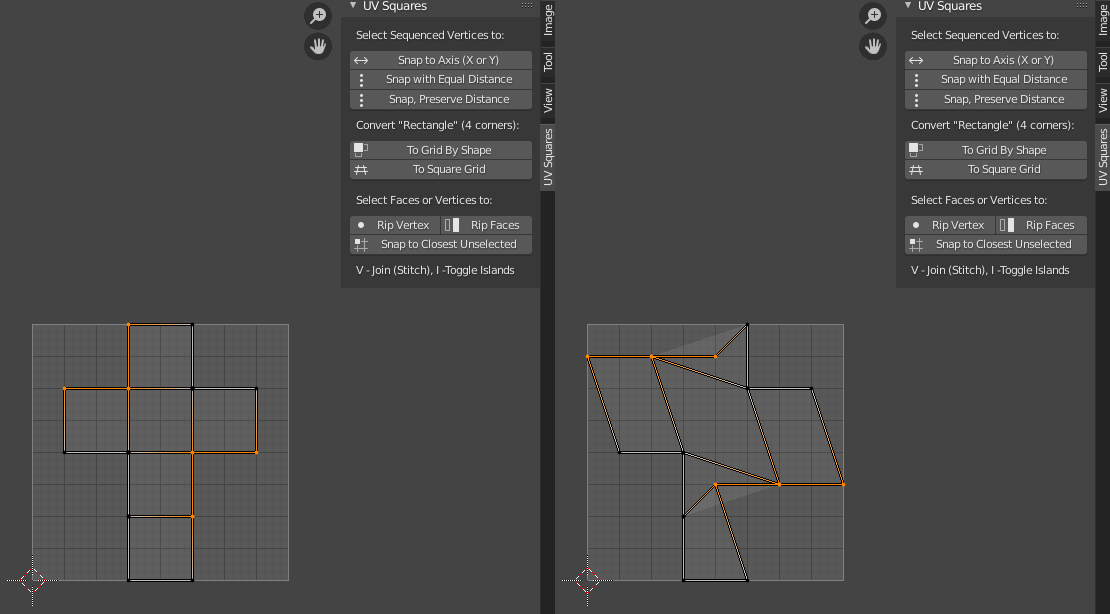The height and width of the screenshot is (614, 1110).
Task: Click Snap with Equal Distance in left panel
Action: point(441,79)
